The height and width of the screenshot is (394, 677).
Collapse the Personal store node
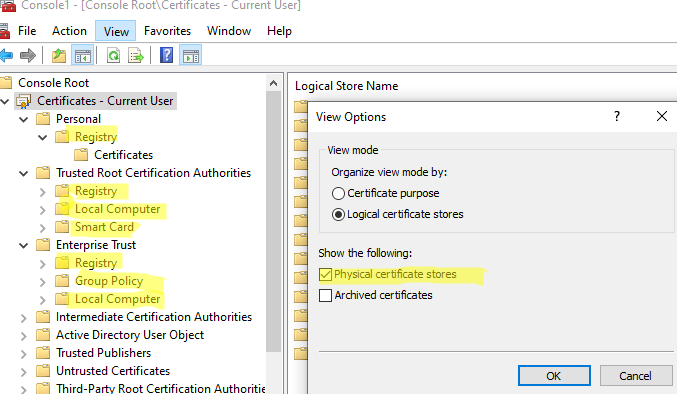pos(24,120)
